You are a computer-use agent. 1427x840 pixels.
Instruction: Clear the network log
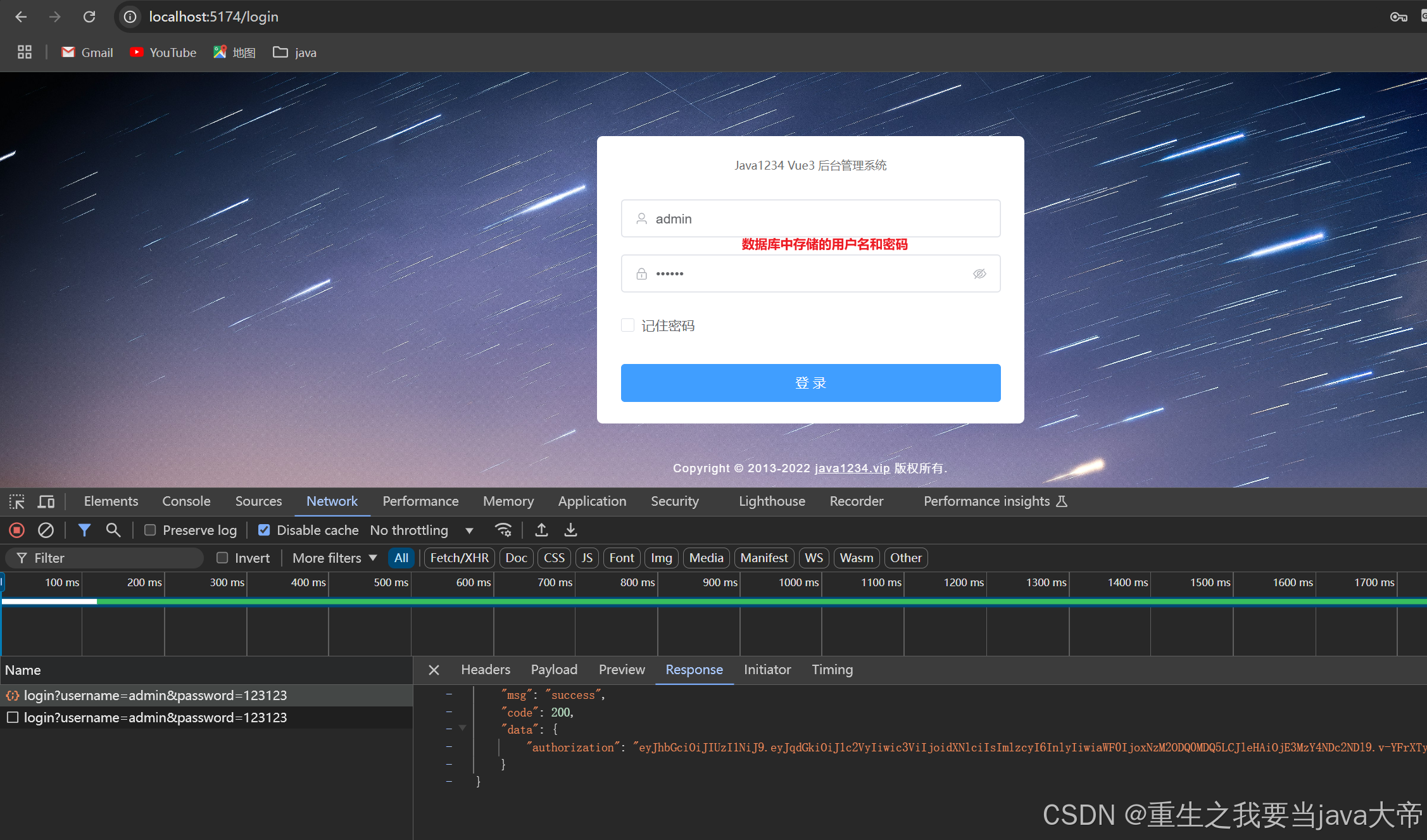click(46, 530)
